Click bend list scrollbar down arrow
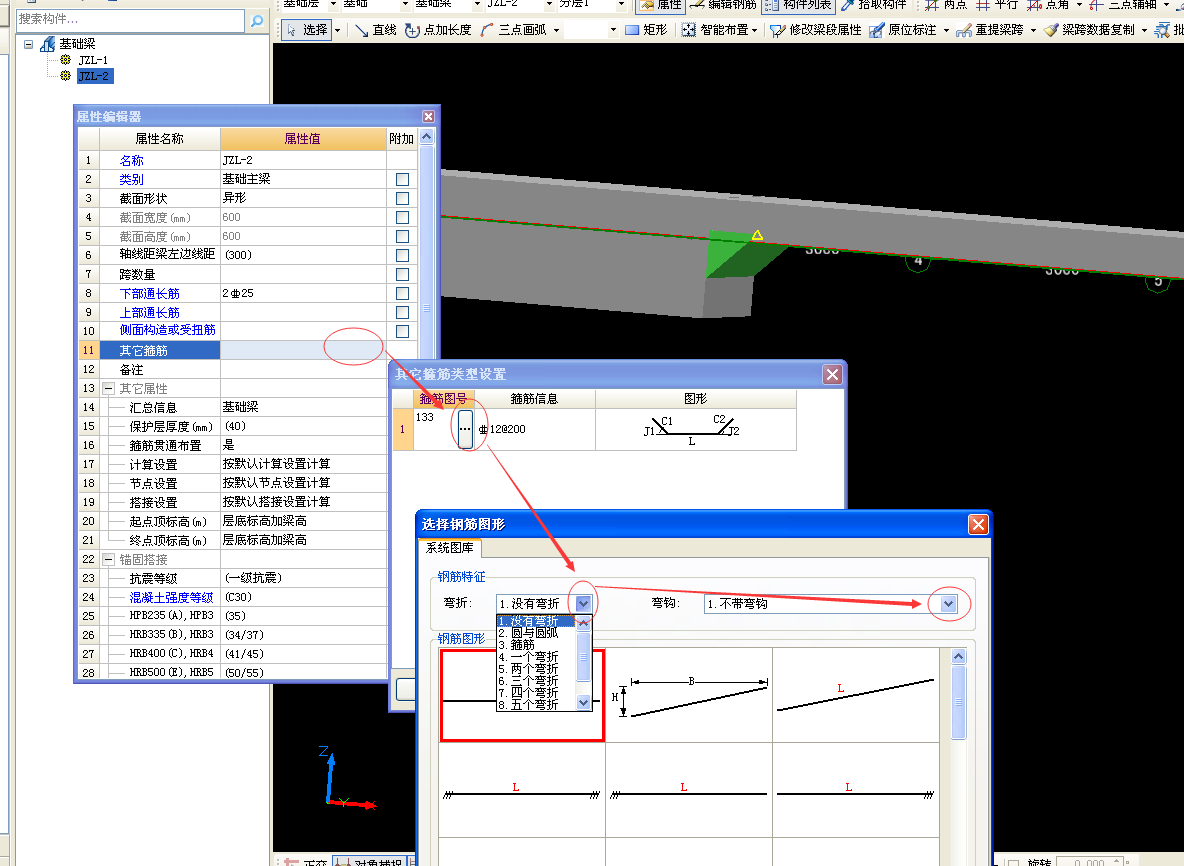The height and width of the screenshot is (866, 1184). [x=583, y=703]
